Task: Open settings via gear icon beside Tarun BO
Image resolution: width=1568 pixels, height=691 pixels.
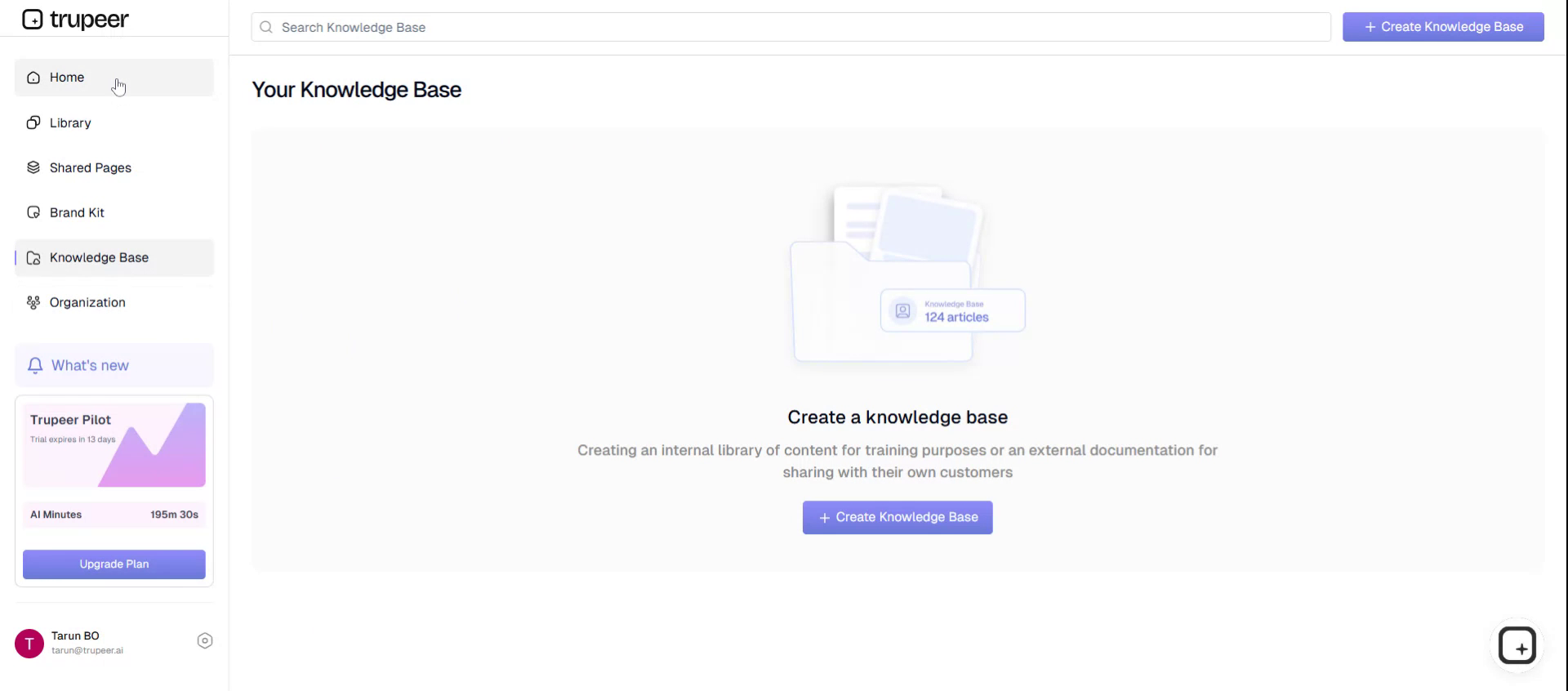Action: (205, 641)
